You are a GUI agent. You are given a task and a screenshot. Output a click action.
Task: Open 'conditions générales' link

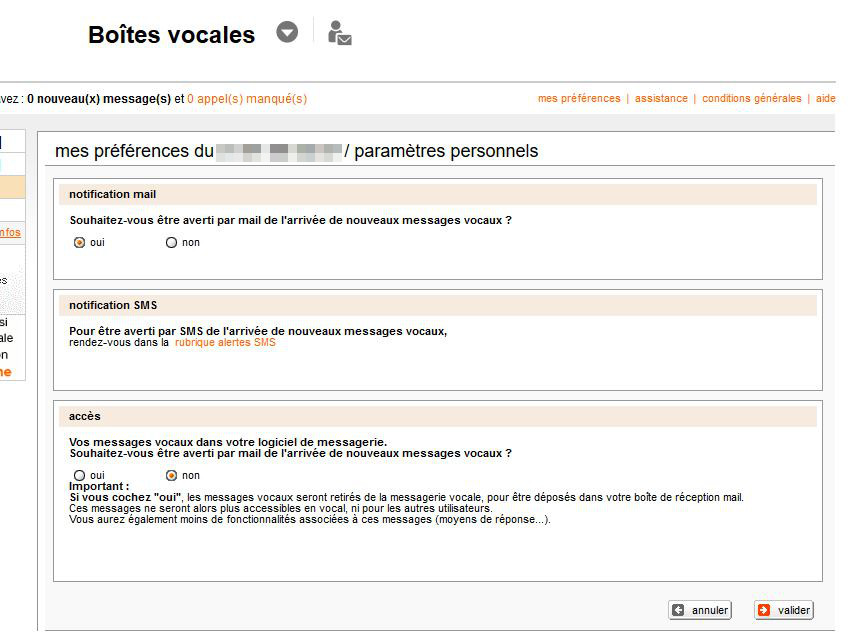tap(752, 98)
